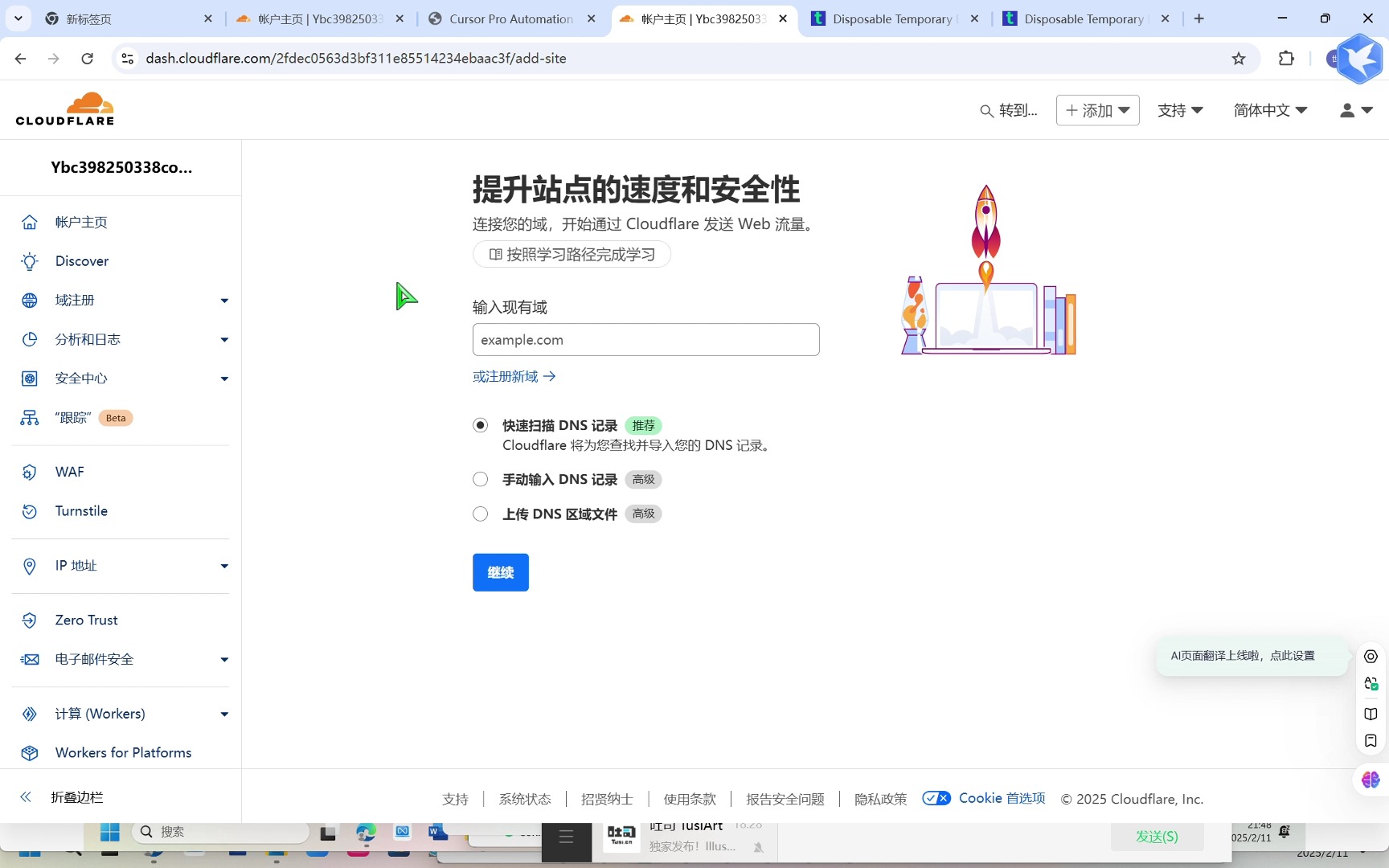Click the Workers compute icon
Viewport: 1389px width, 868px height.
pyautogui.click(x=30, y=714)
